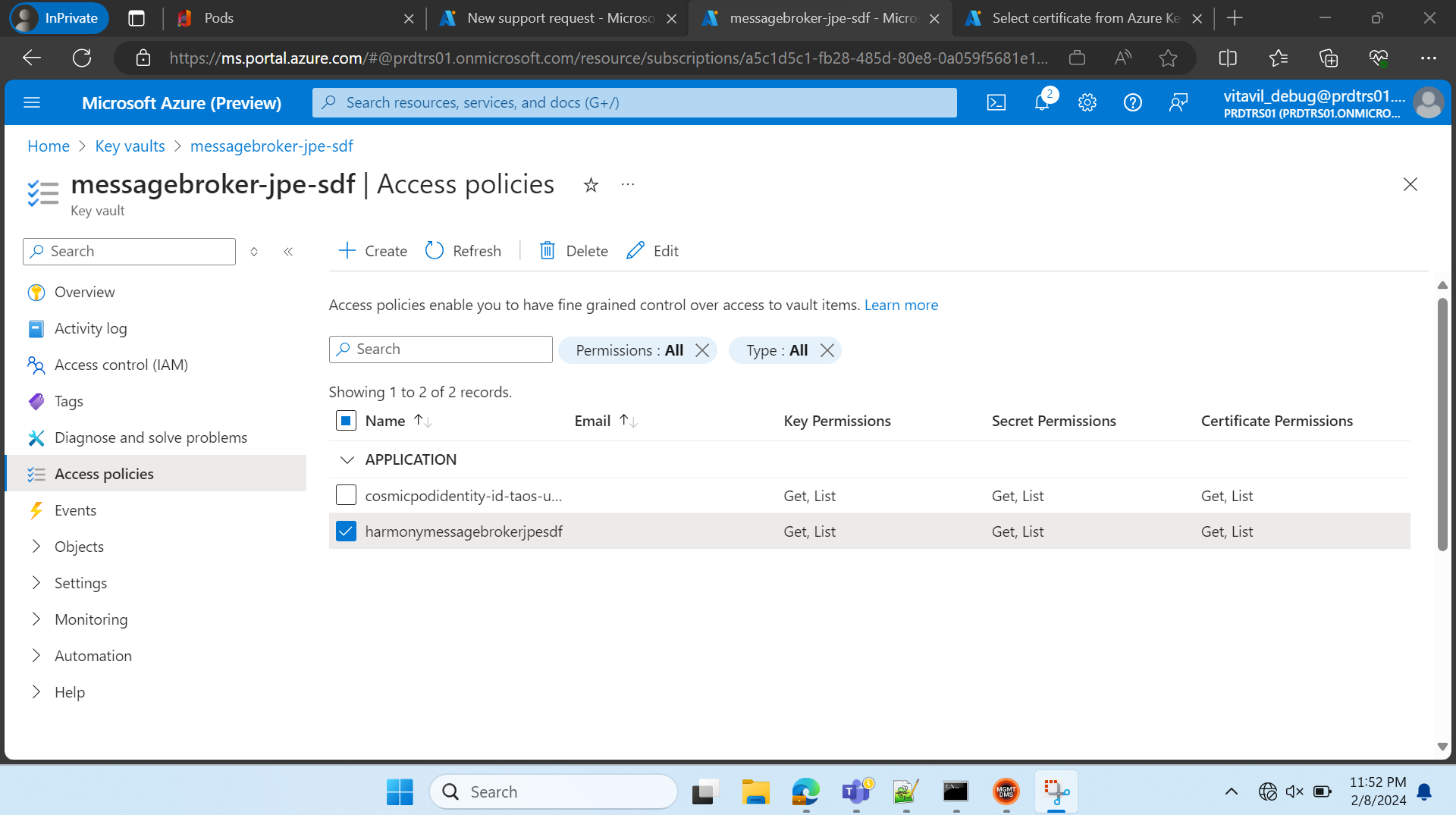The image size is (1456, 815).
Task: Remove the Permissions filter
Action: (702, 350)
